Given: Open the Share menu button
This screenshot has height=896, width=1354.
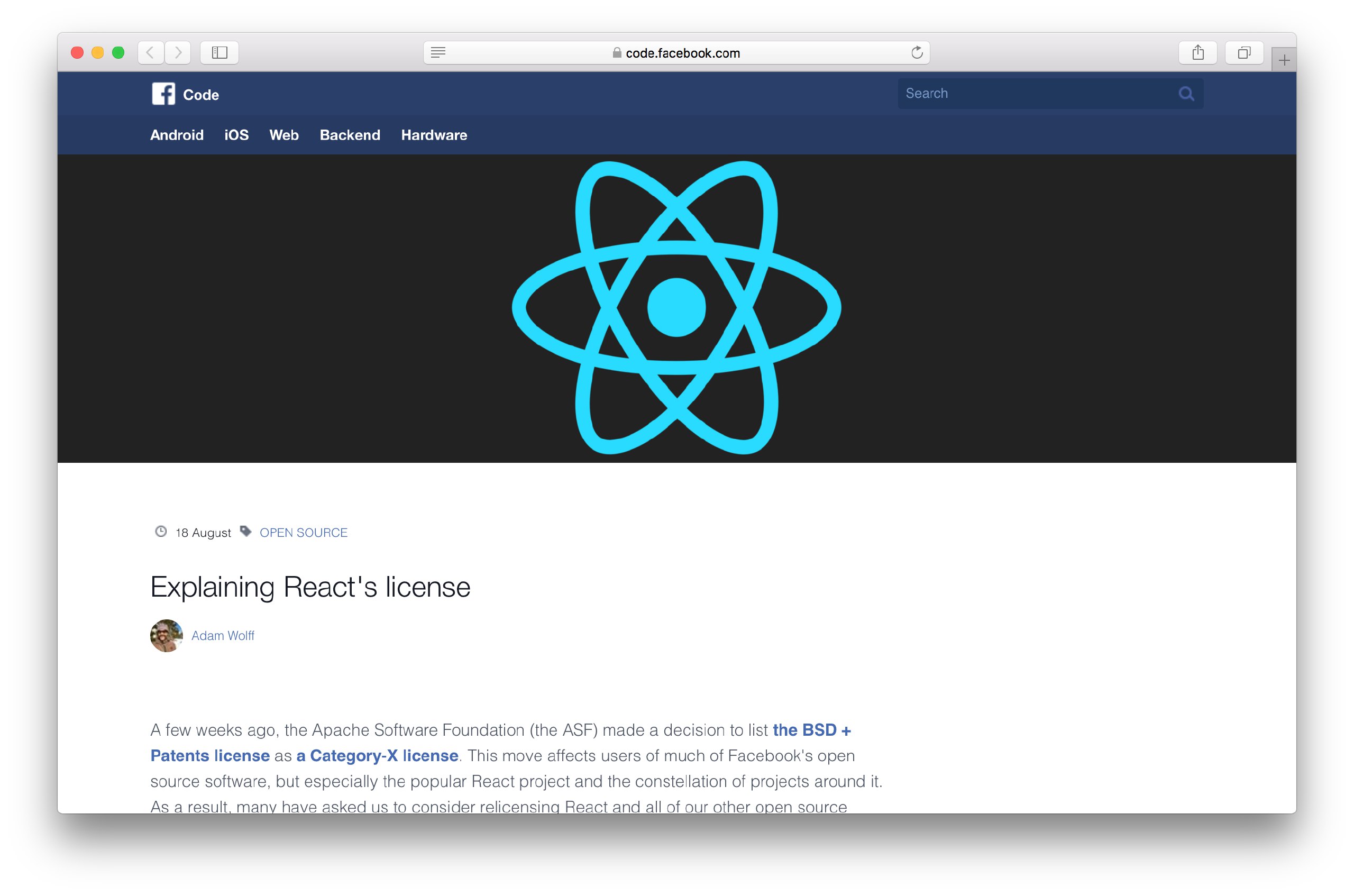Looking at the screenshot, I should (x=1198, y=52).
